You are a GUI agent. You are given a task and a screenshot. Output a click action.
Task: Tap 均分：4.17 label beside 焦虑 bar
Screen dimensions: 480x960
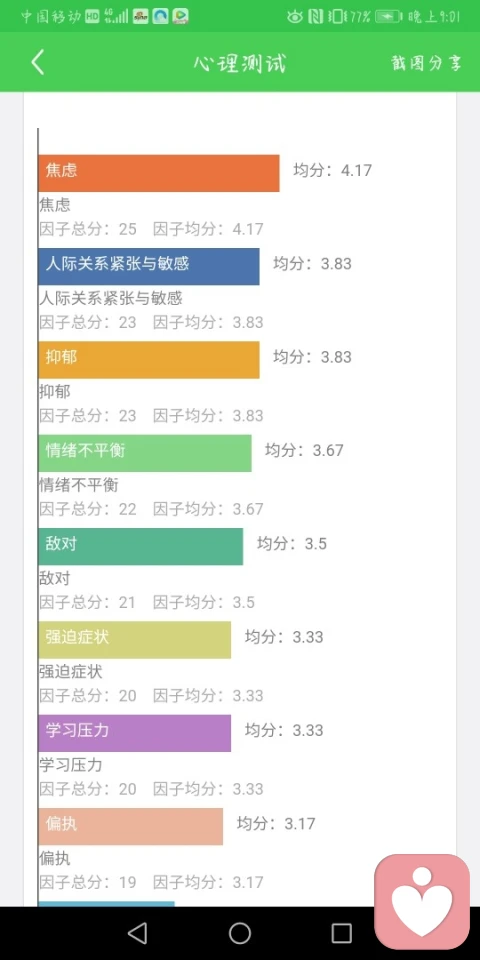click(332, 170)
